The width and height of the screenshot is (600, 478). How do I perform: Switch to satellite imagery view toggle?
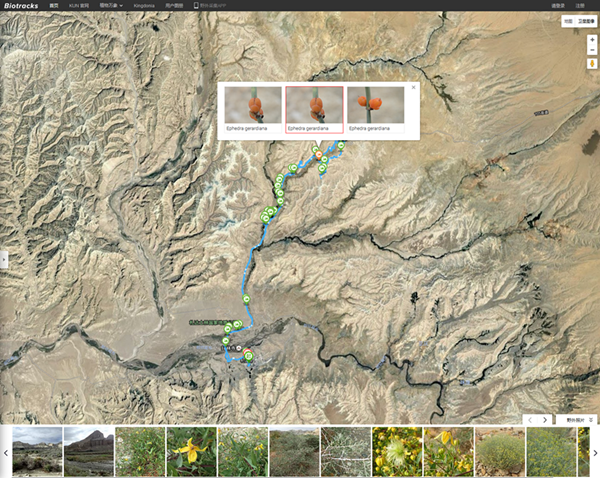(586, 21)
